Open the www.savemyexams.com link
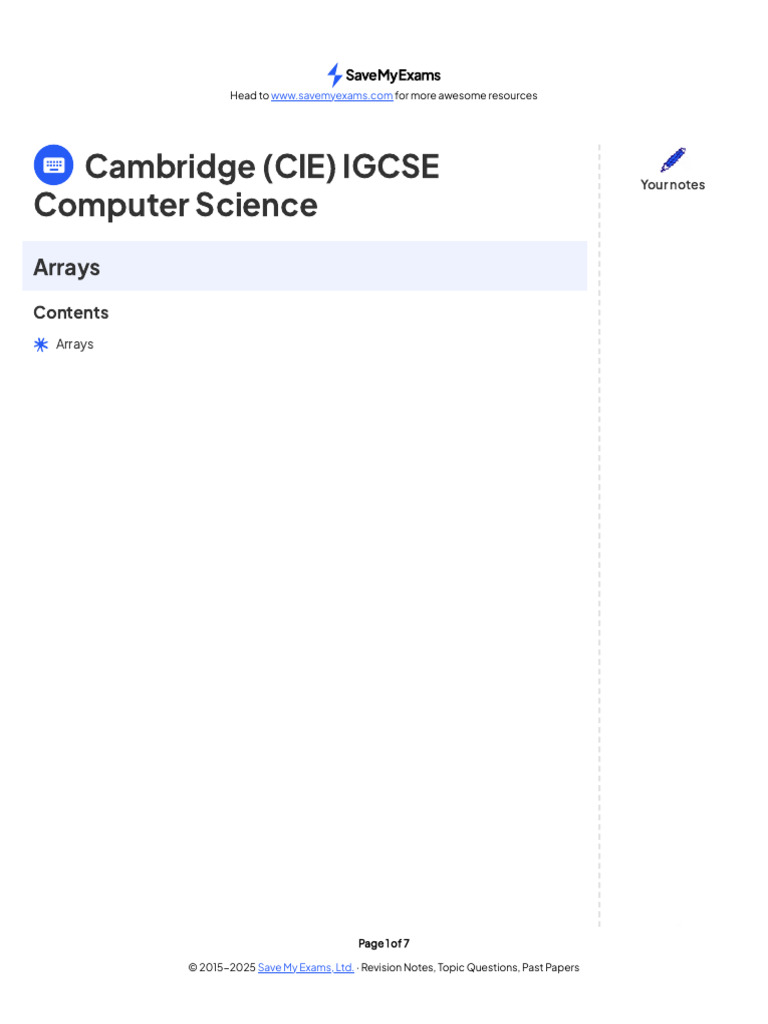The width and height of the screenshot is (768, 1024). click(x=332, y=96)
